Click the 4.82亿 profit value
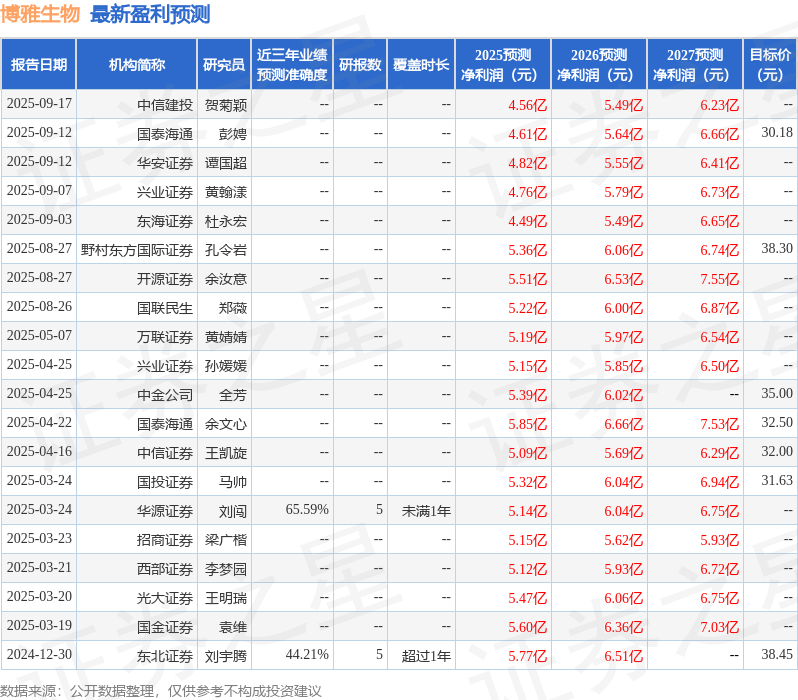Image resolution: width=798 pixels, height=700 pixels. click(x=527, y=163)
